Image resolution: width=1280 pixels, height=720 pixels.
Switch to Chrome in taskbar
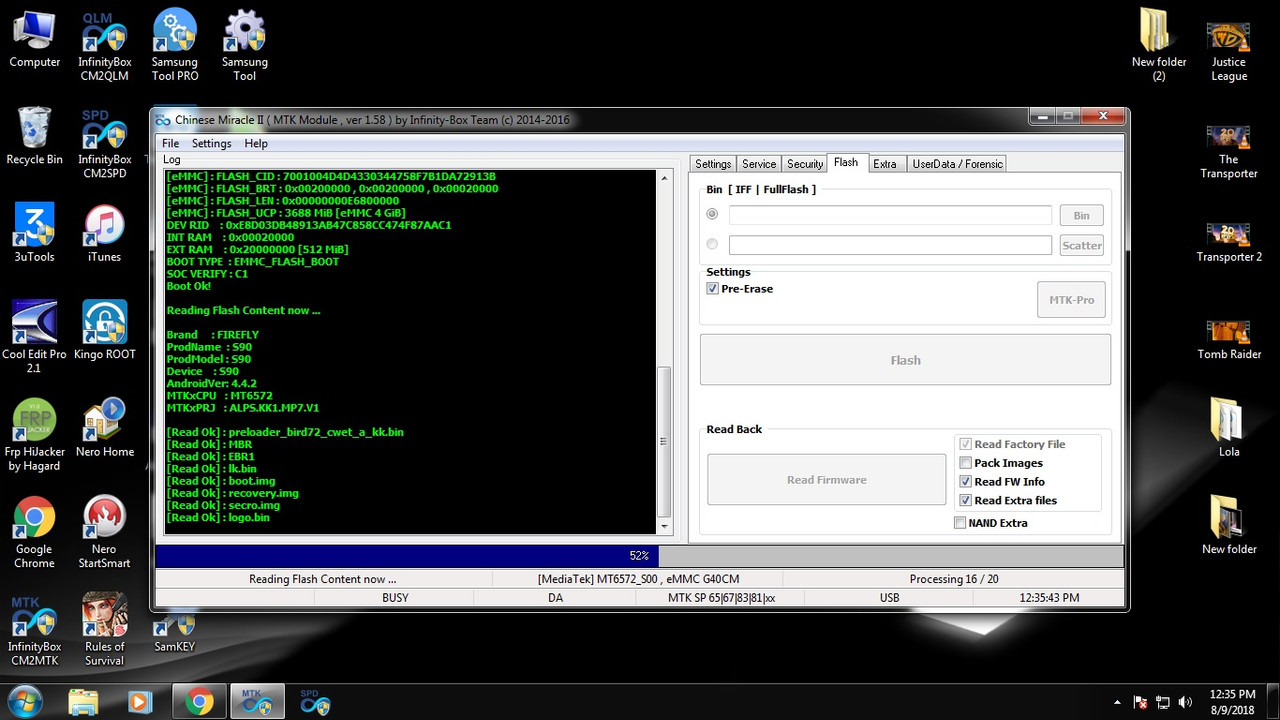click(x=199, y=702)
